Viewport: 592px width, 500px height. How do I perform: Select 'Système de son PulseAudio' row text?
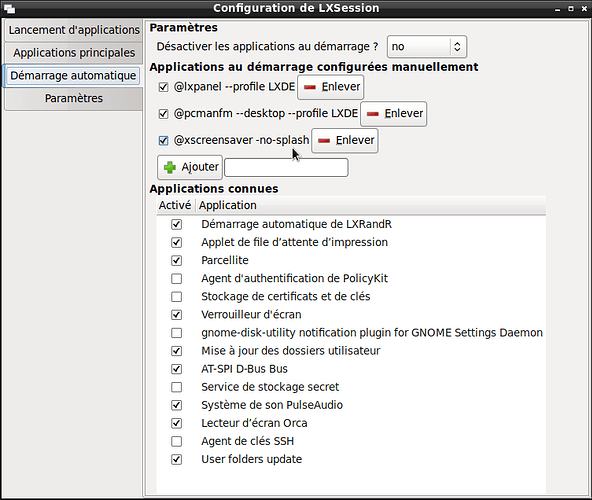(x=272, y=405)
